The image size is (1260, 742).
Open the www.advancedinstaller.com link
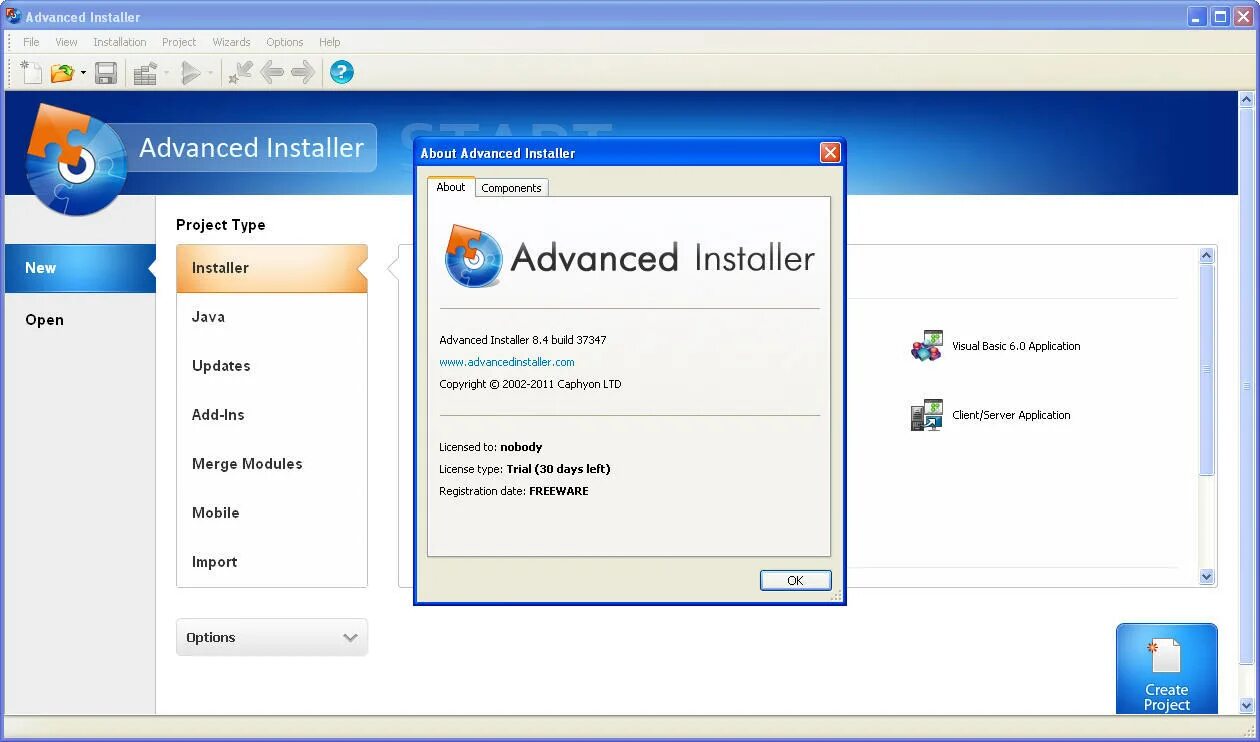pyautogui.click(x=507, y=362)
